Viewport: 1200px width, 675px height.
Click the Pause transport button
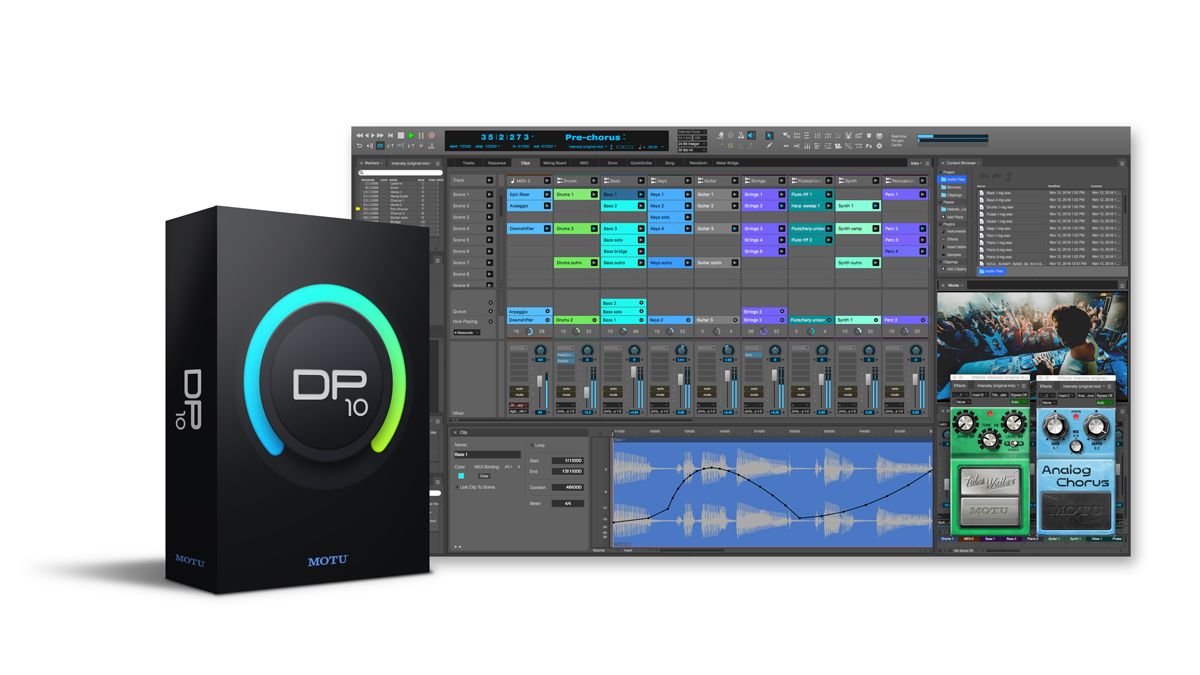(x=421, y=135)
